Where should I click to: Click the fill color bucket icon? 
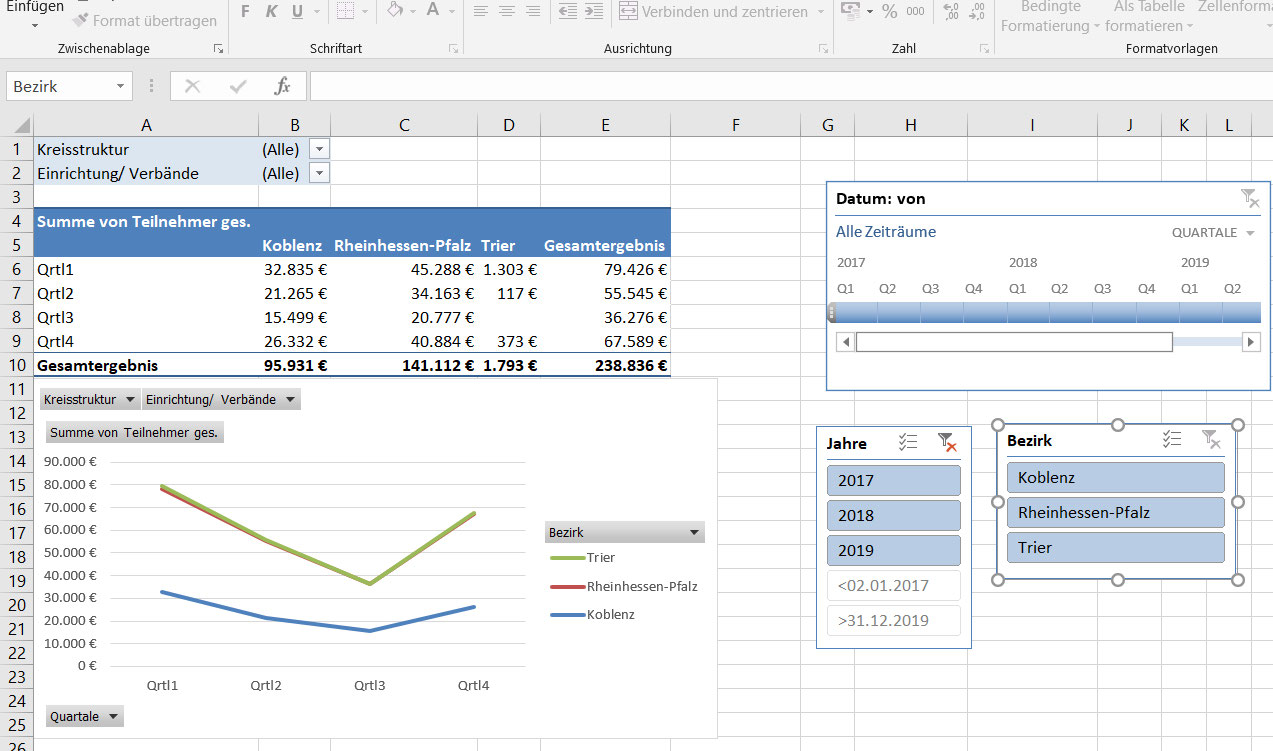[395, 11]
